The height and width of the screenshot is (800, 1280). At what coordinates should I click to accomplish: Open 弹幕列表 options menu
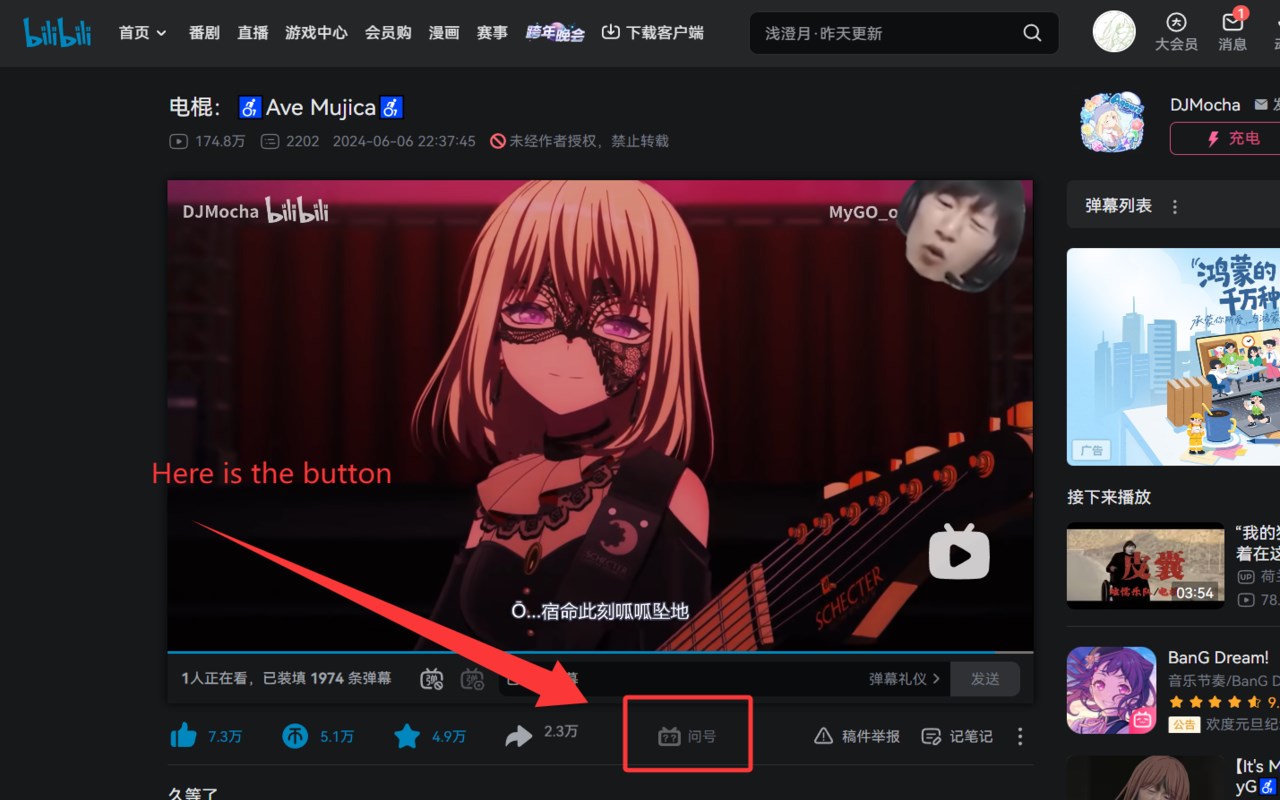(x=1175, y=206)
